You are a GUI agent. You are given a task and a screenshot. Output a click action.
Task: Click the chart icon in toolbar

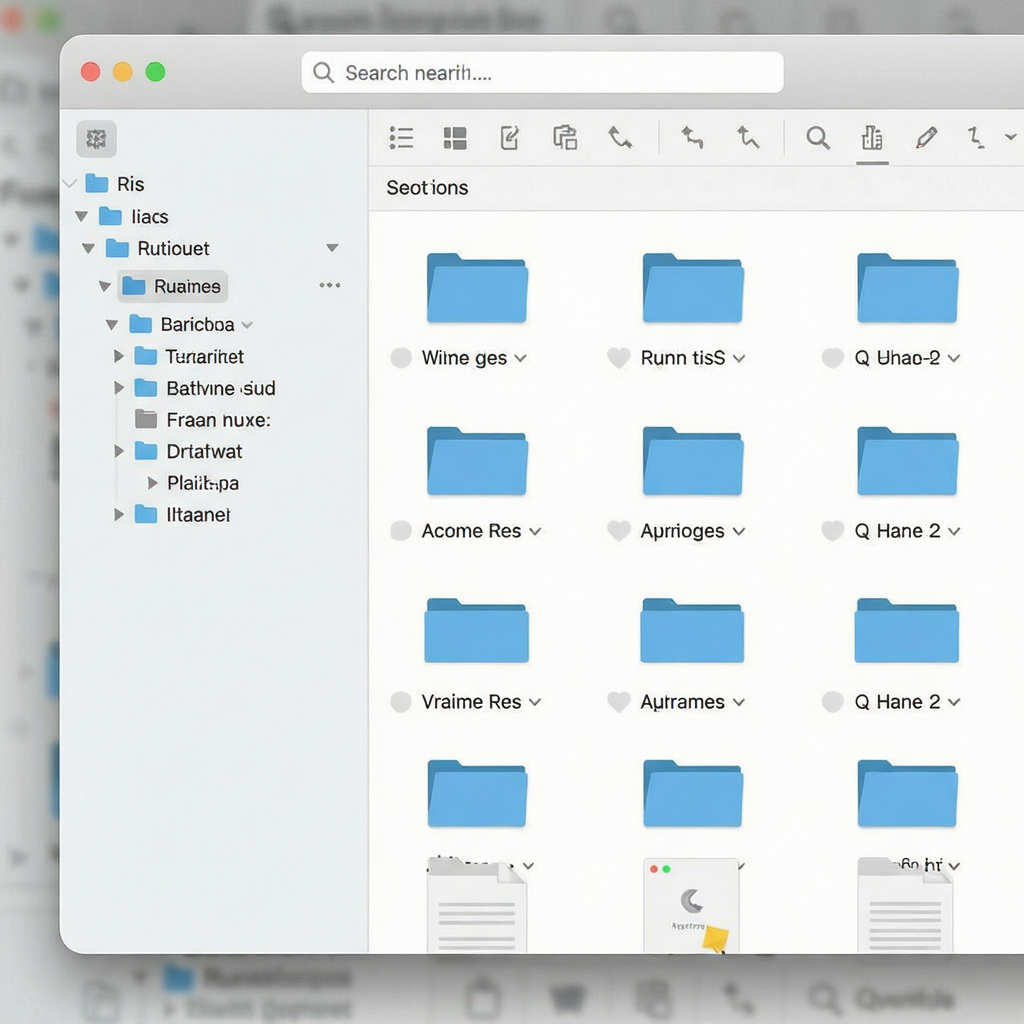[872, 138]
